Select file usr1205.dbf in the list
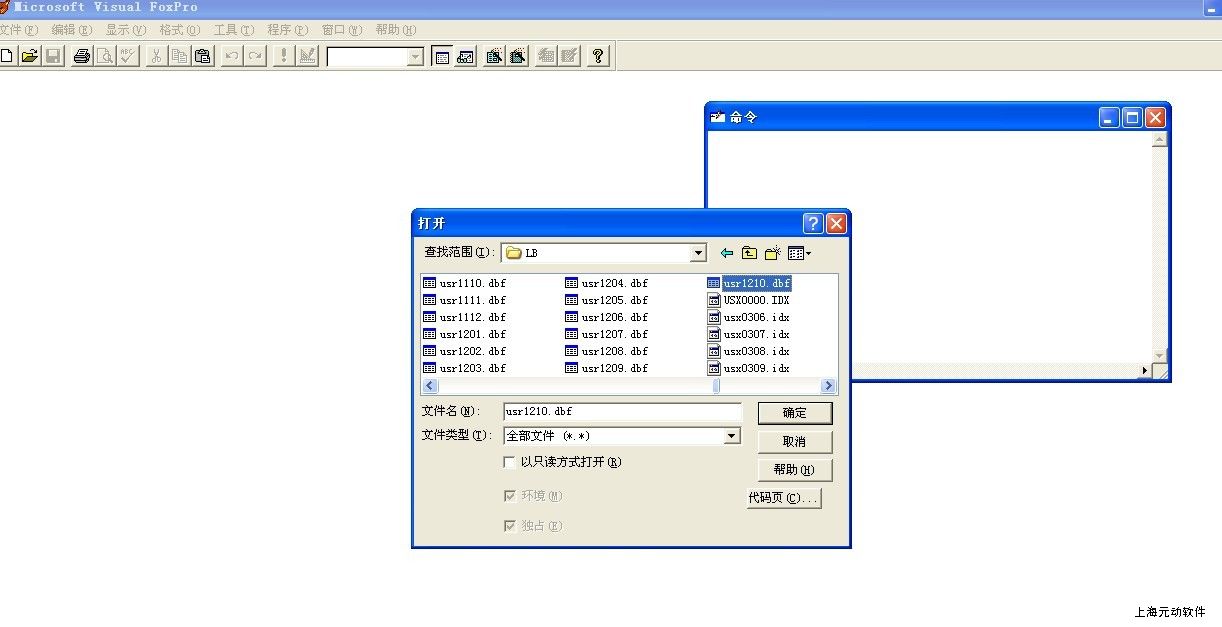Image resolution: width=1222 pixels, height=627 pixels. tap(614, 300)
